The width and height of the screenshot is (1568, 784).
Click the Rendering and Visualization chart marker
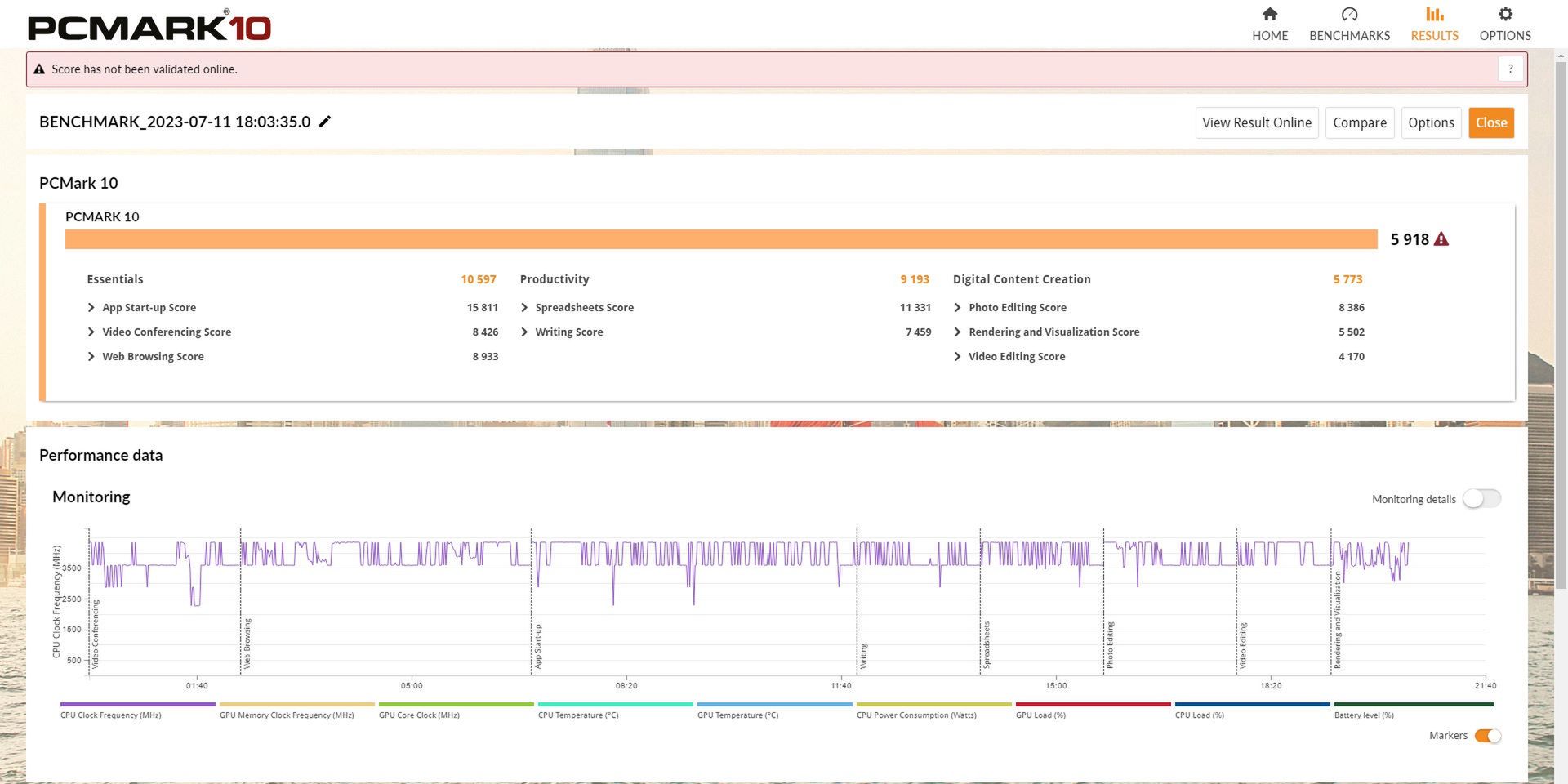(1338, 620)
